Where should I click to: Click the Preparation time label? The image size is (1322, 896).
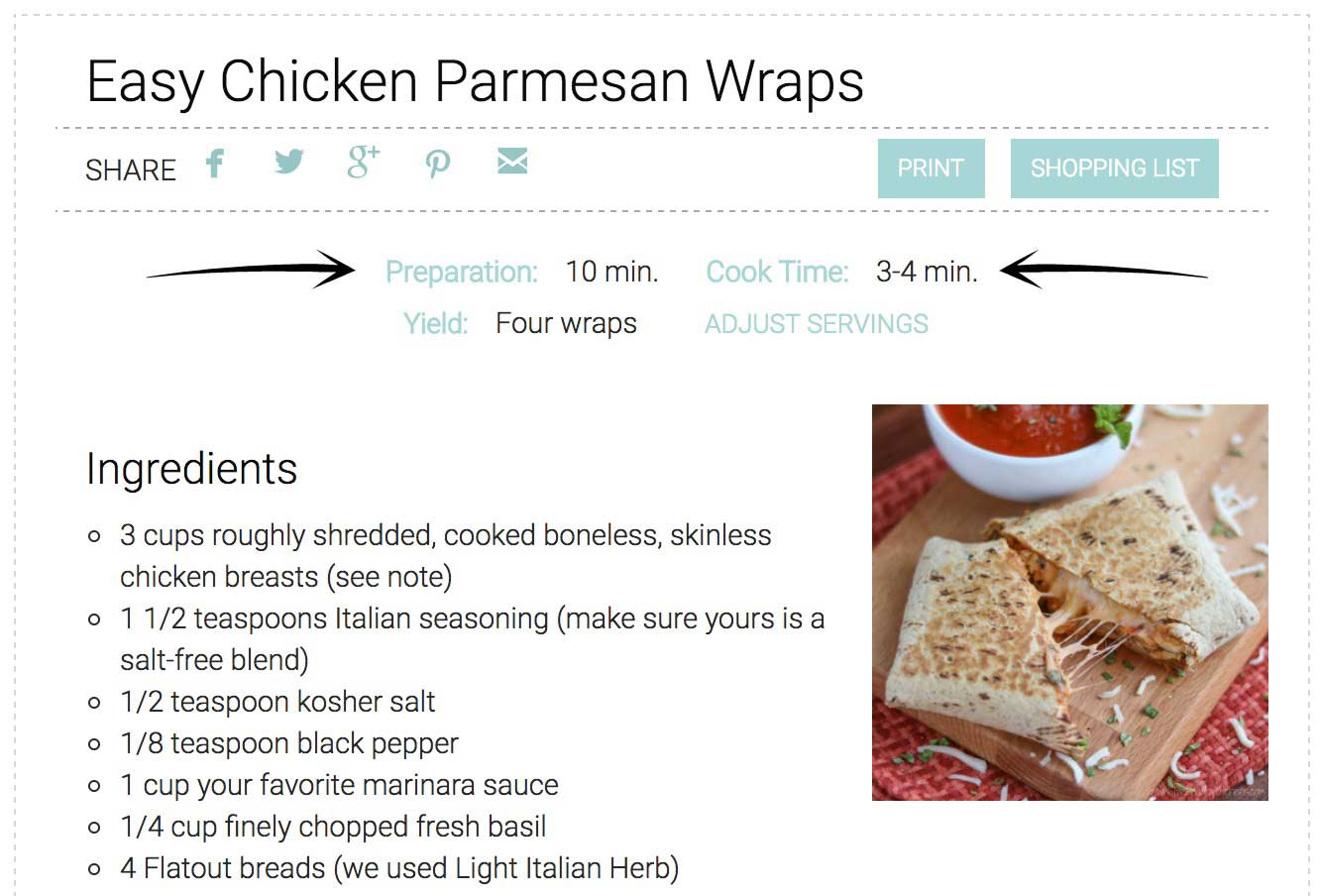[x=461, y=272]
